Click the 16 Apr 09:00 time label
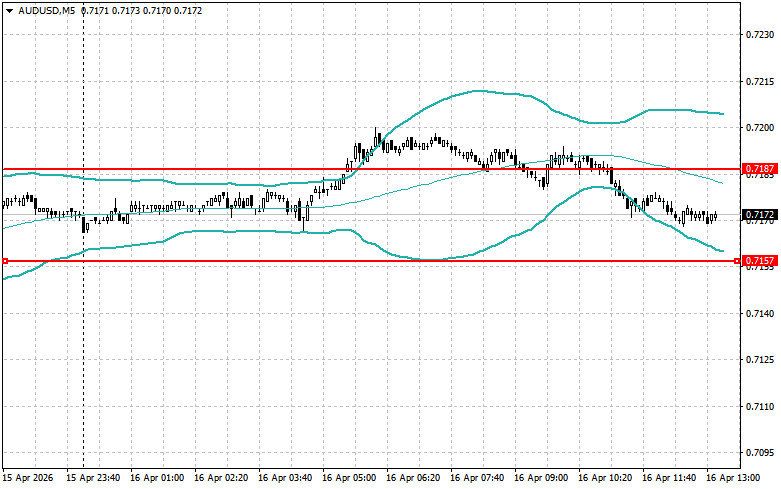This screenshot has width=781, height=489. [541, 478]
